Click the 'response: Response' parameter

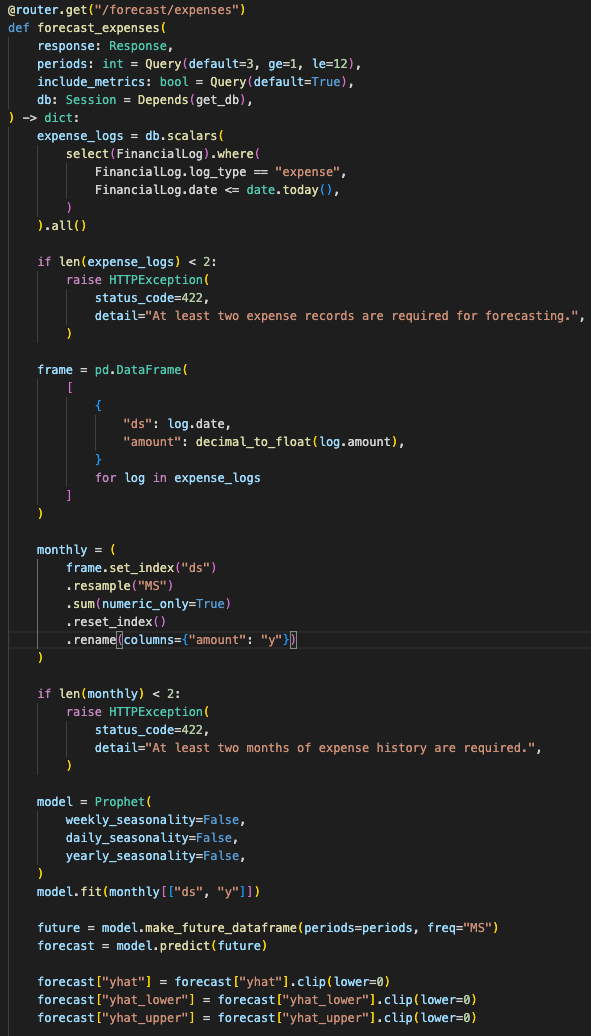pyautogui.click(x=104, y=46)
